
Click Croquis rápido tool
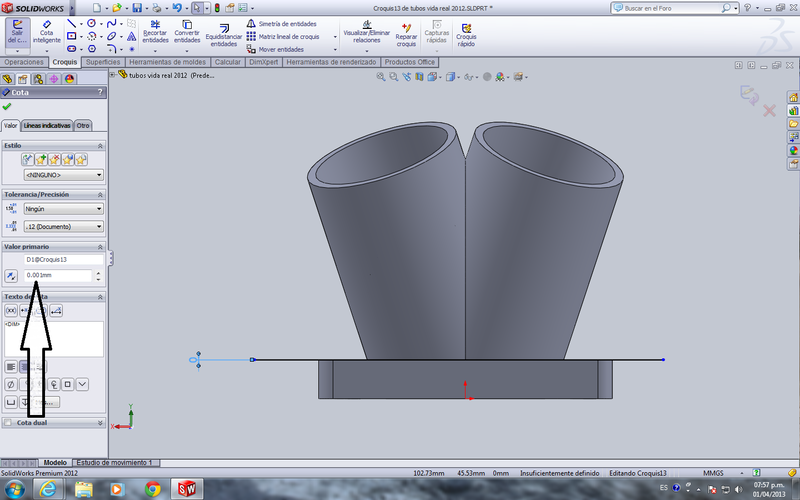click(x=466, y=35)
